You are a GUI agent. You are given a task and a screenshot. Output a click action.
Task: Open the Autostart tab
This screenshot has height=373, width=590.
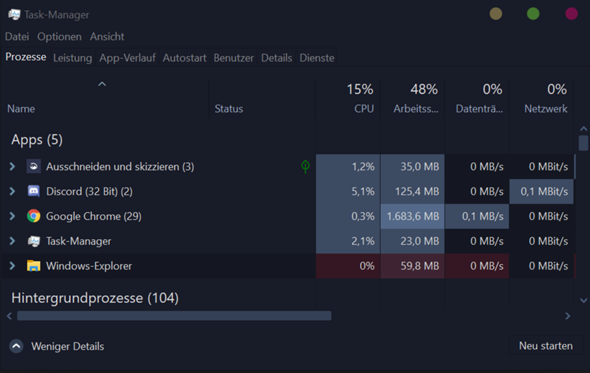coord(184,58)
